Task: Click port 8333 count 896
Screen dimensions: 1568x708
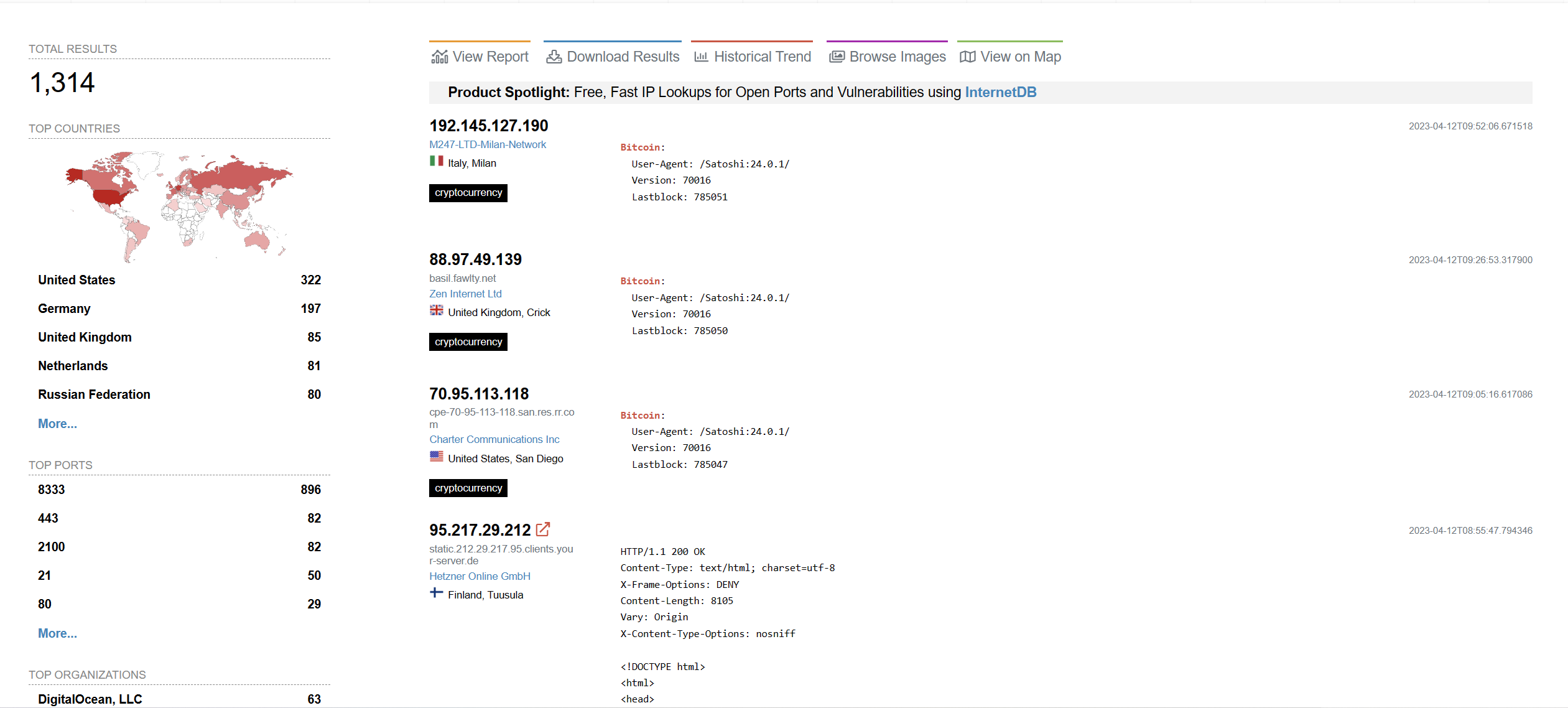Action: click(x=311, y=490)
